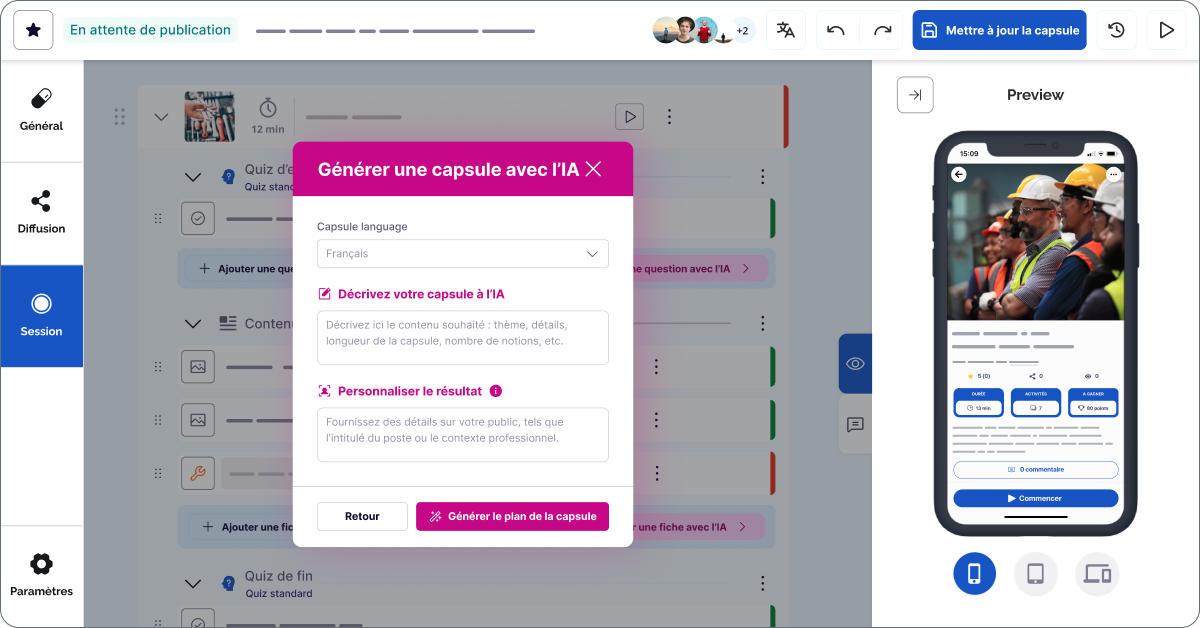Viewport: 1200px width, 628px height.
Task: Open capsule row three-dots menu
Action: [x=670, y=117]
